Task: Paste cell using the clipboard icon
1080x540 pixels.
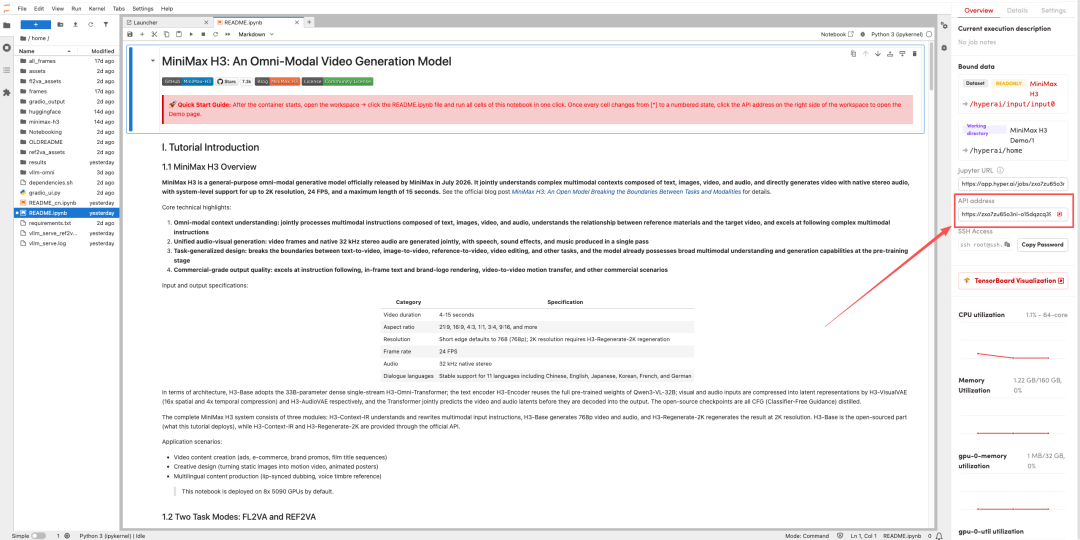Action: [179, 34]
